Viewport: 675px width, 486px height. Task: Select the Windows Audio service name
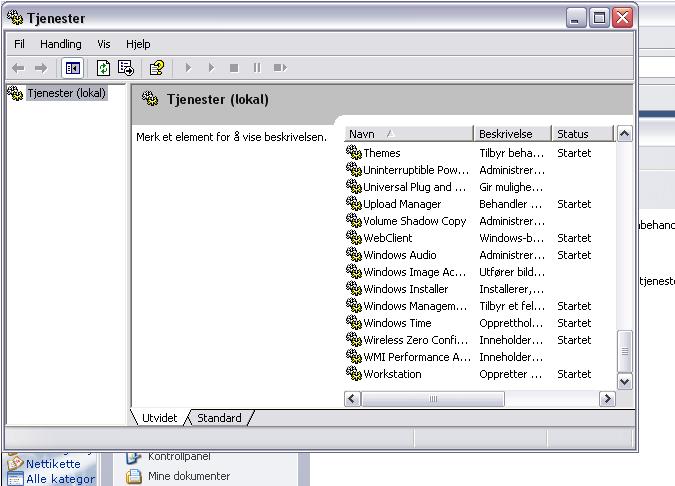[399, 255]
